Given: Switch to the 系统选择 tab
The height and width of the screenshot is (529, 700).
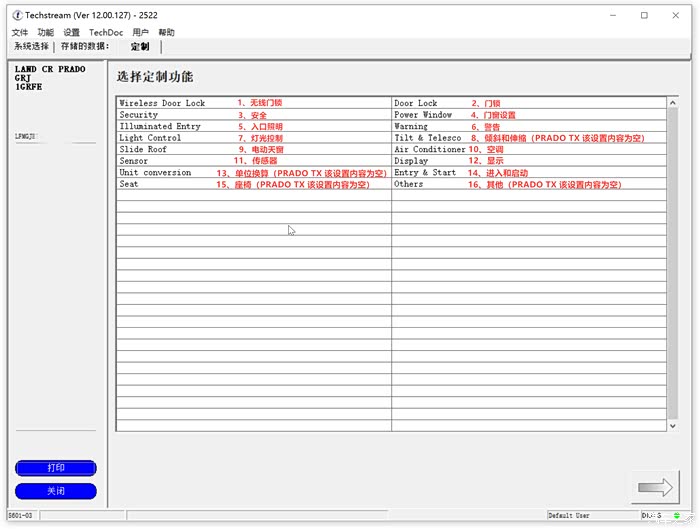Looking at the screenshot, I should point(31,46).
